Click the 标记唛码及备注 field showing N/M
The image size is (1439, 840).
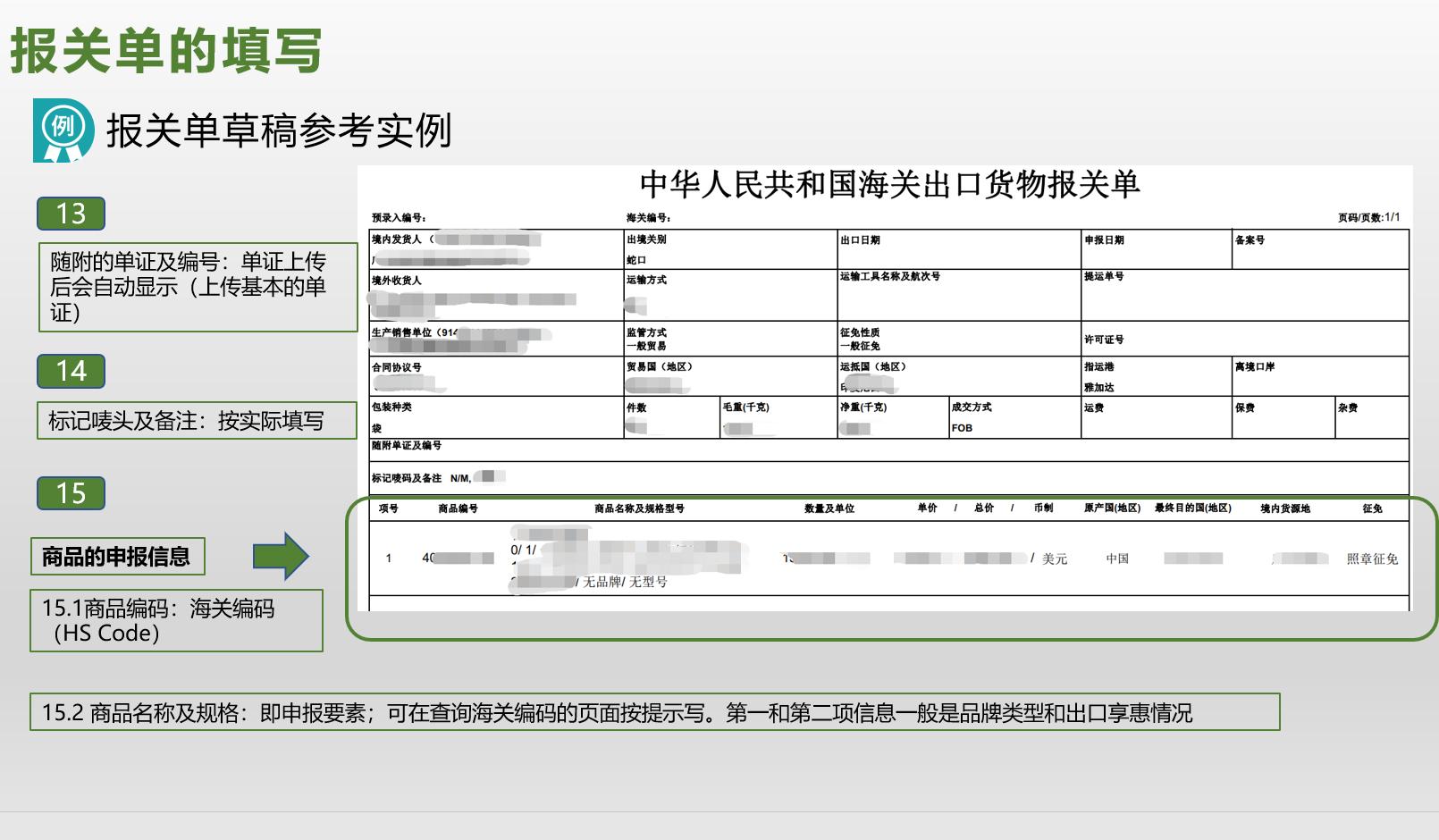pos(420,476)
